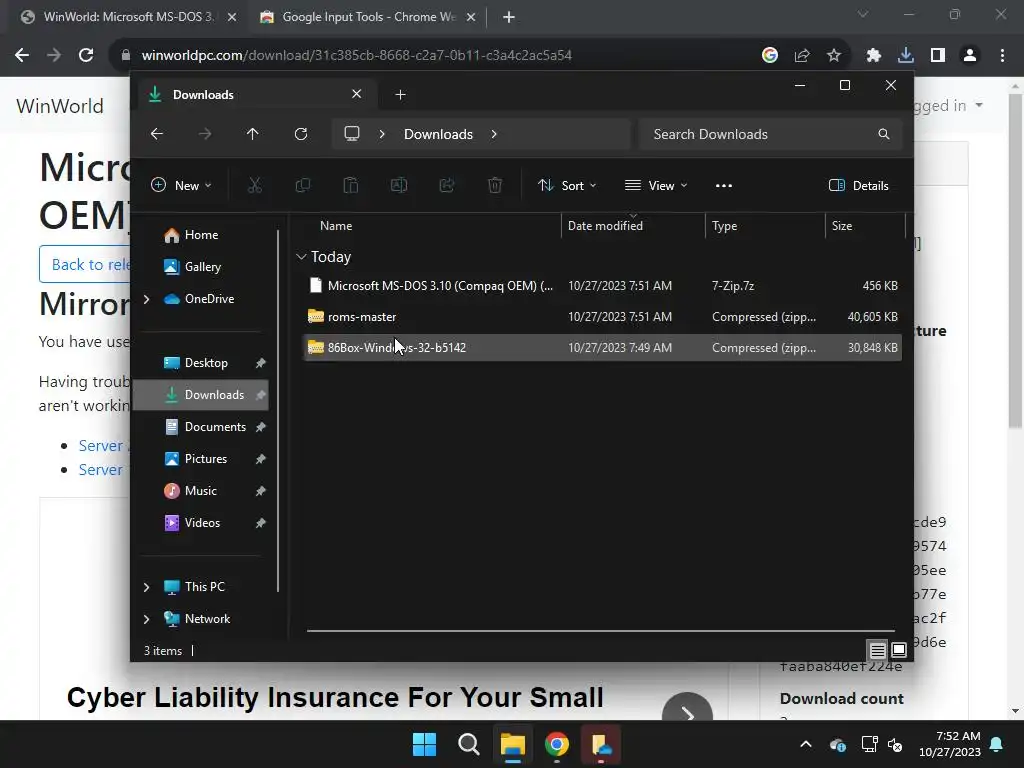Click the Google icon in Chrome address bar
This screenshot has width=1024, height=768.
point(770,55)
